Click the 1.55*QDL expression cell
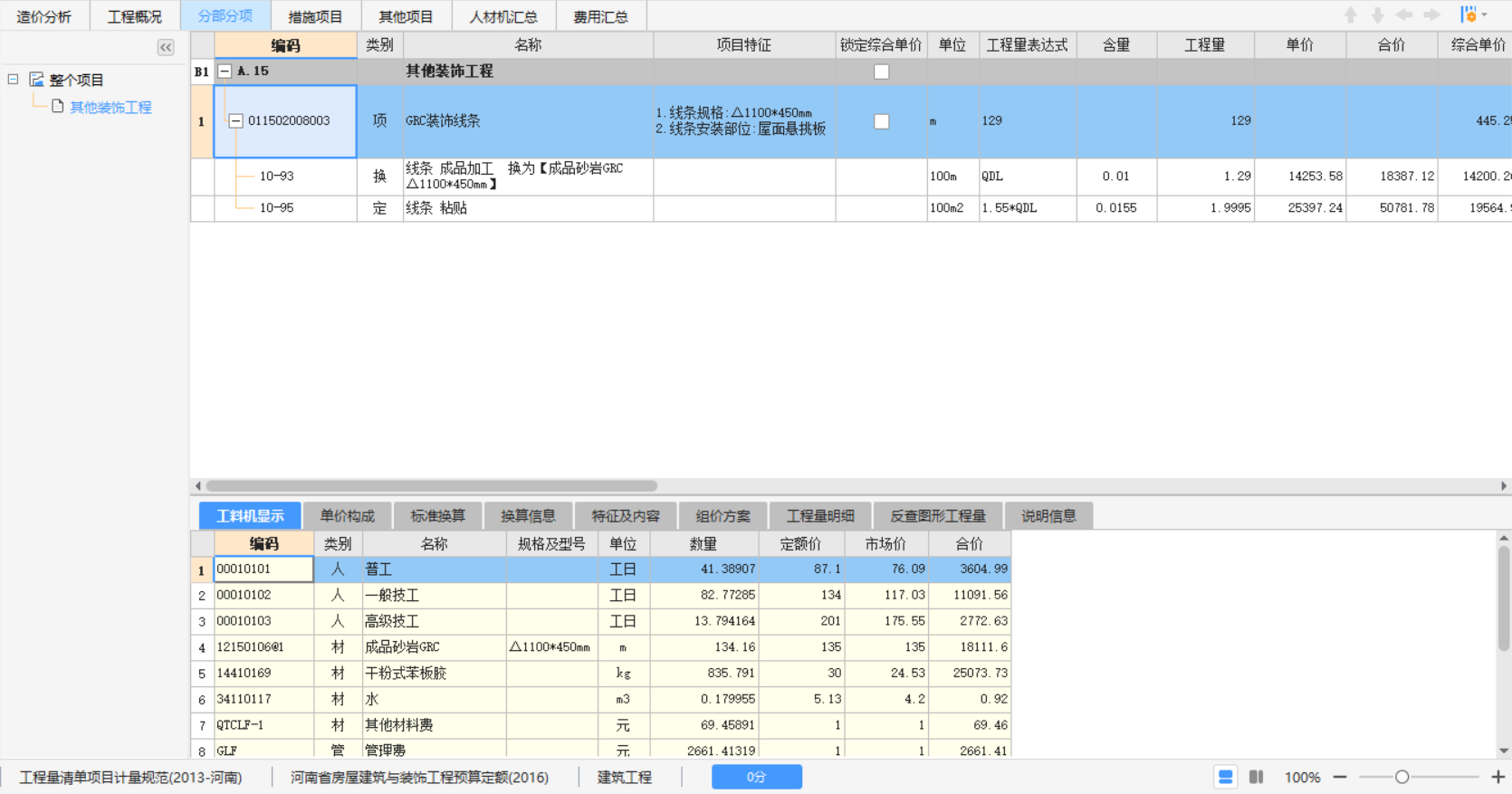The width and height of the screenshot is (1512, 794). coord(1028,208)
